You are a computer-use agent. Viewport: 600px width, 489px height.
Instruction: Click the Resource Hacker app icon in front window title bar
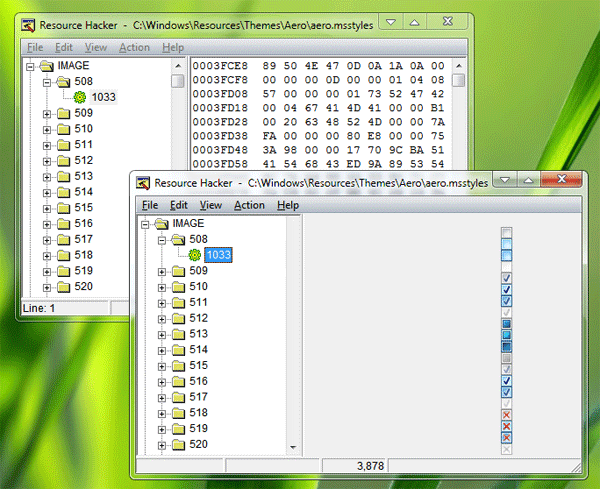coord(143,183)
